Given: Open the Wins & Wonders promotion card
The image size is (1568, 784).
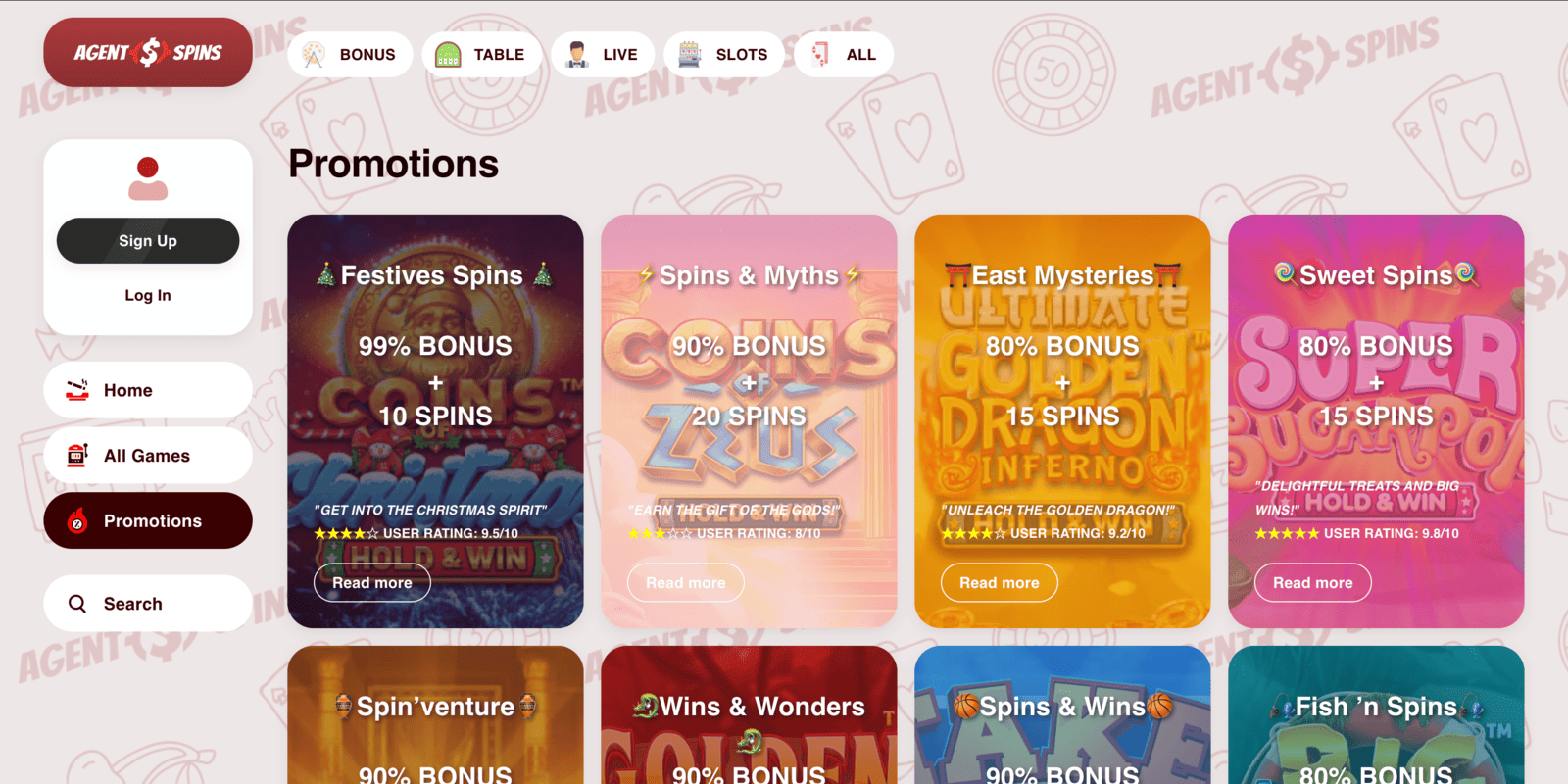Looking at the screenshot, I should pos(749,714).
